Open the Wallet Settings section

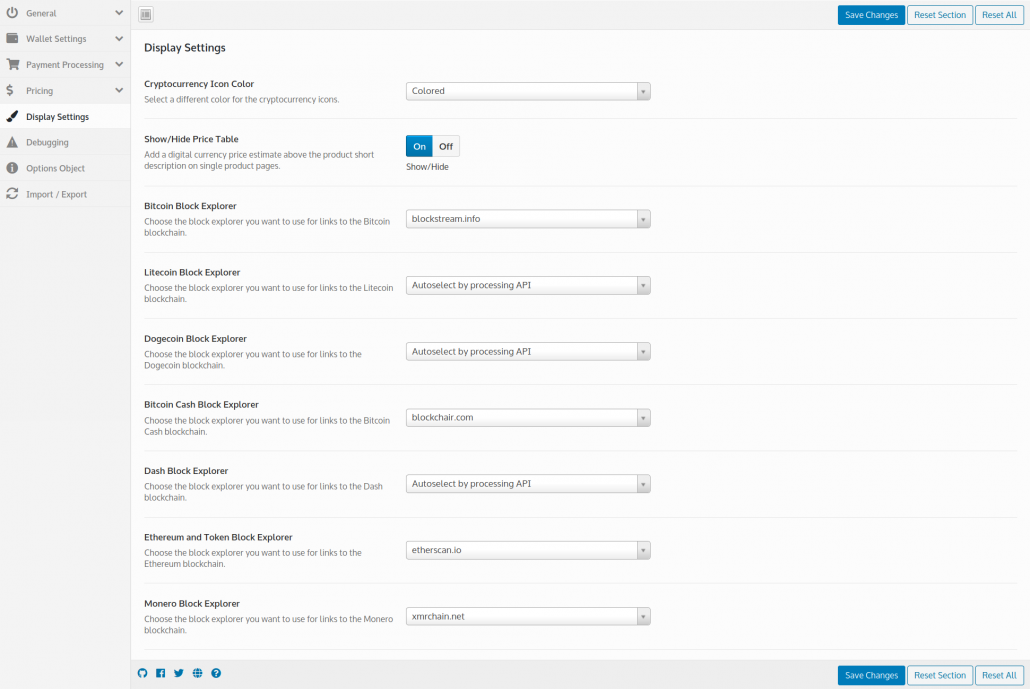[65, 39]
